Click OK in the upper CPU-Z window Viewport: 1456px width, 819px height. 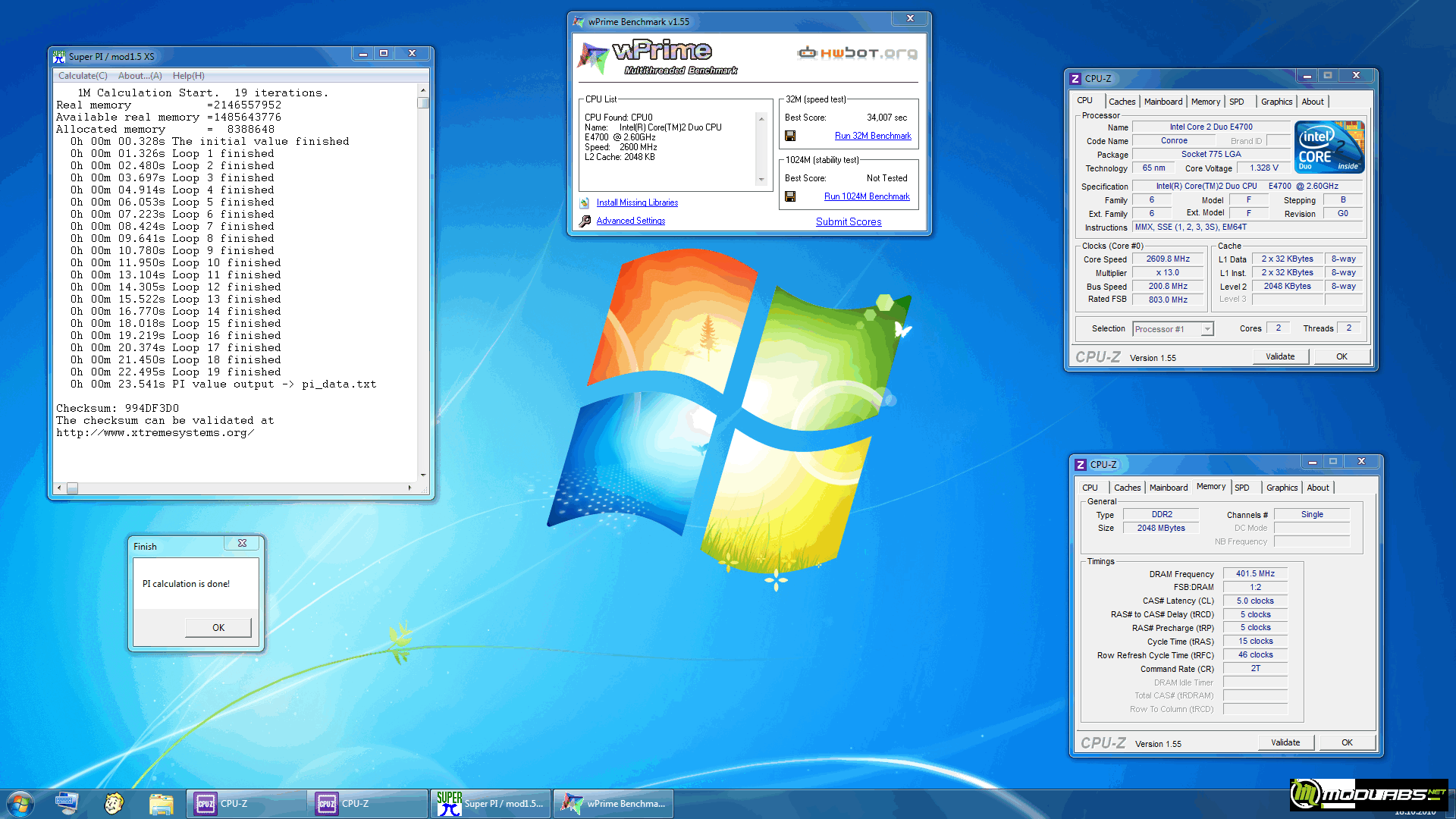click(1341, 356)
